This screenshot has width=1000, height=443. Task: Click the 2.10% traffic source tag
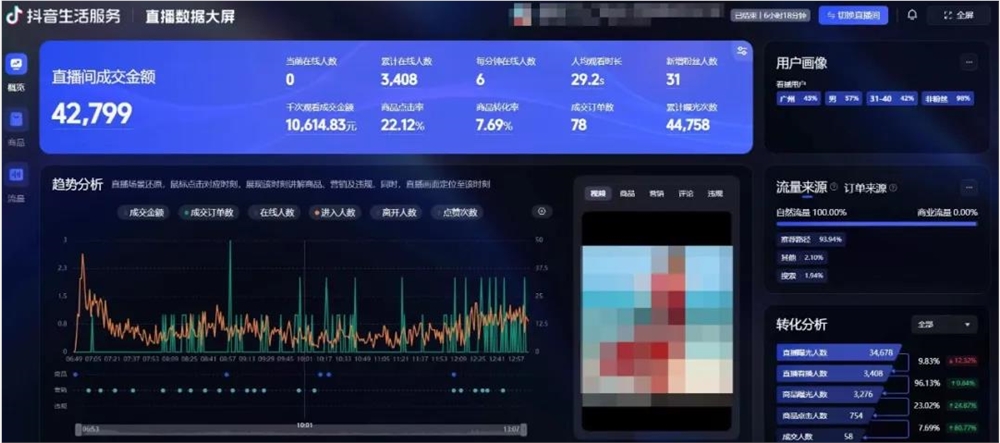tap(801, 258)
